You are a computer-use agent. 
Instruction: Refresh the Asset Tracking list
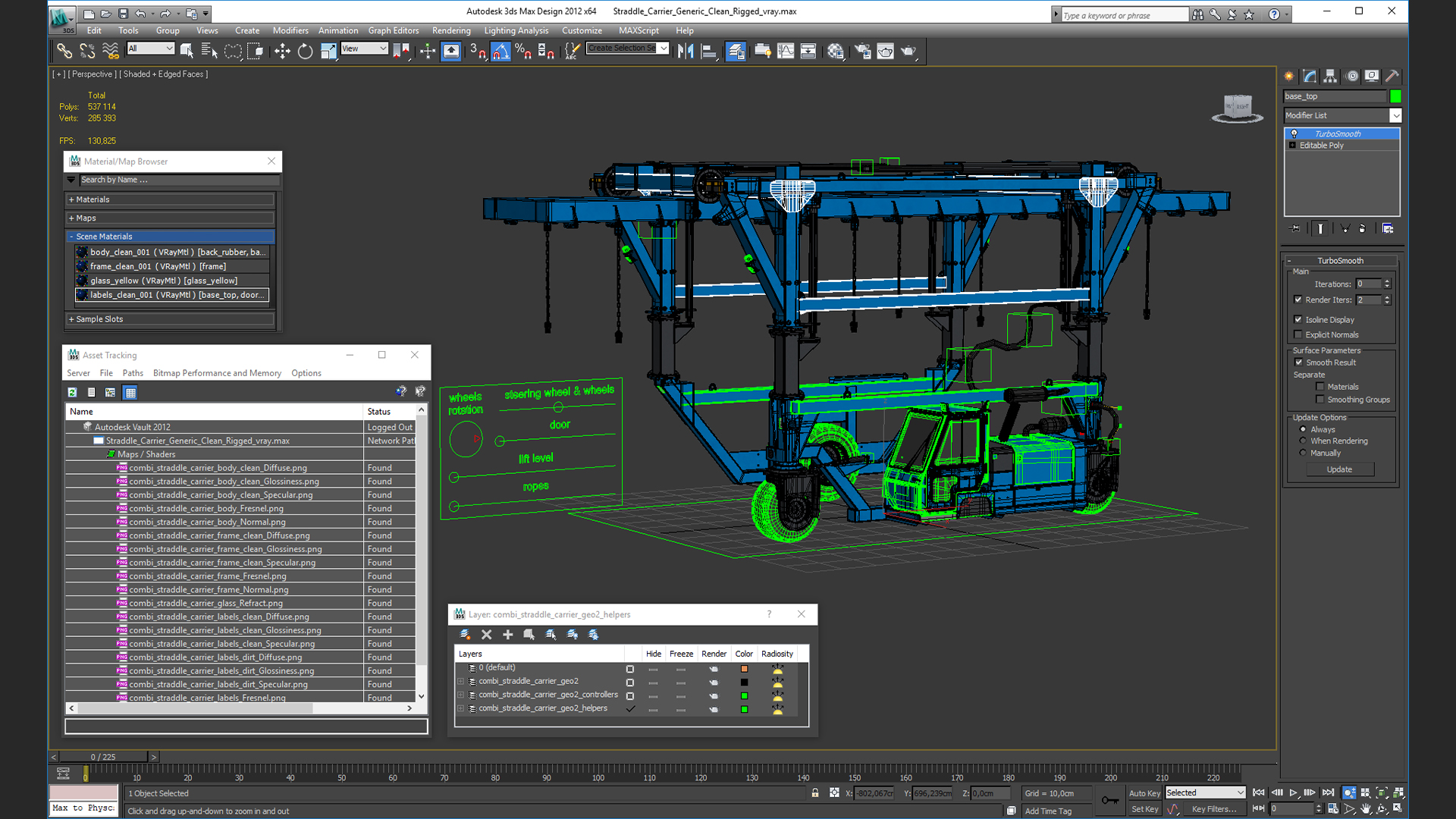[x=72, y=392]
